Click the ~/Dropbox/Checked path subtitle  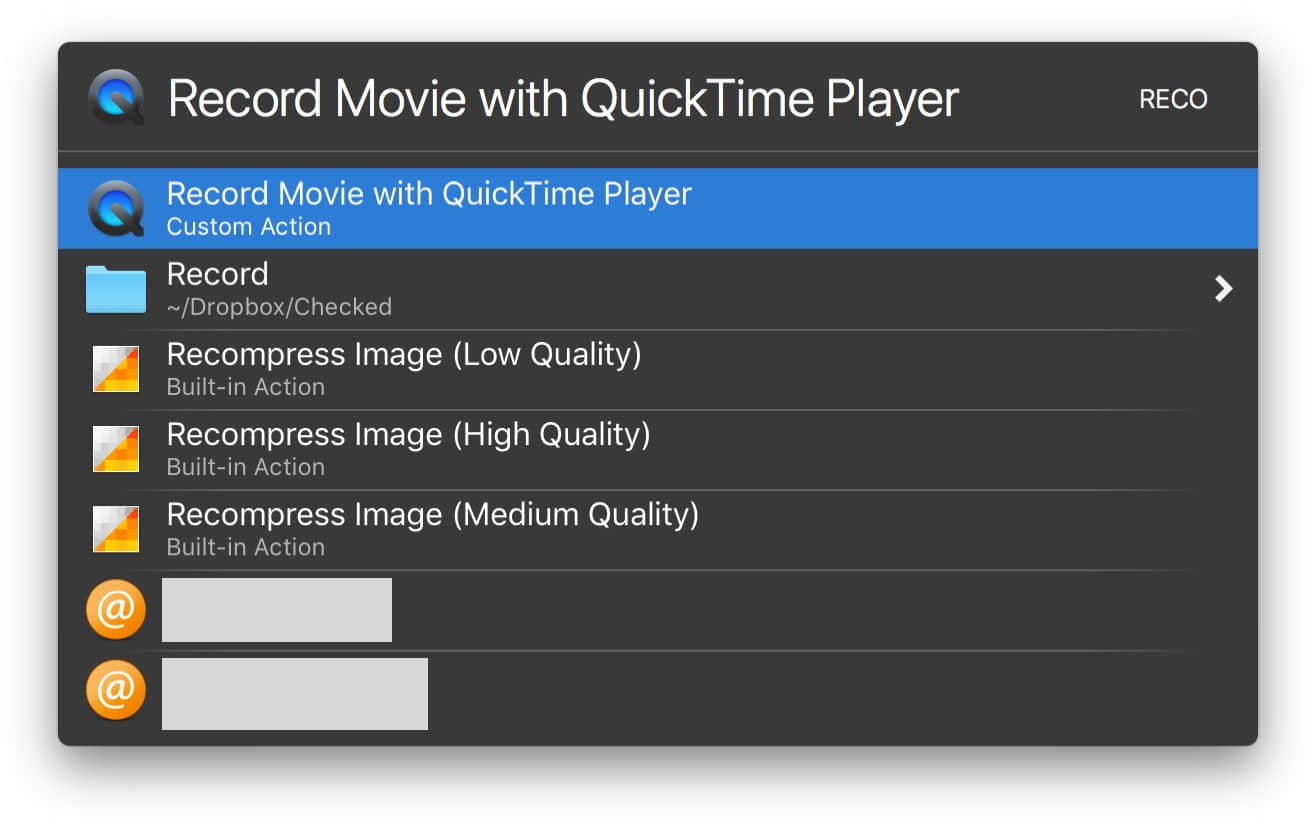[x=279, y=307]
